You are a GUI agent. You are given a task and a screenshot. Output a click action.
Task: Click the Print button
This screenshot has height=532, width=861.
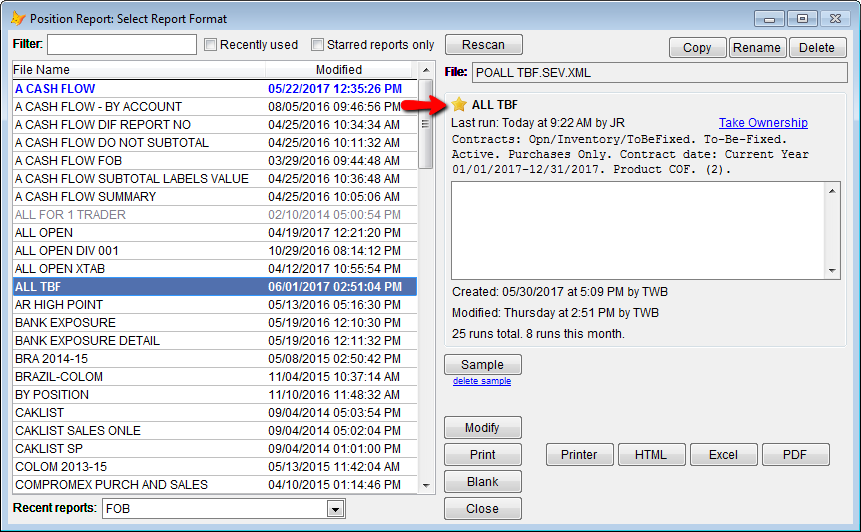(483, 455)
